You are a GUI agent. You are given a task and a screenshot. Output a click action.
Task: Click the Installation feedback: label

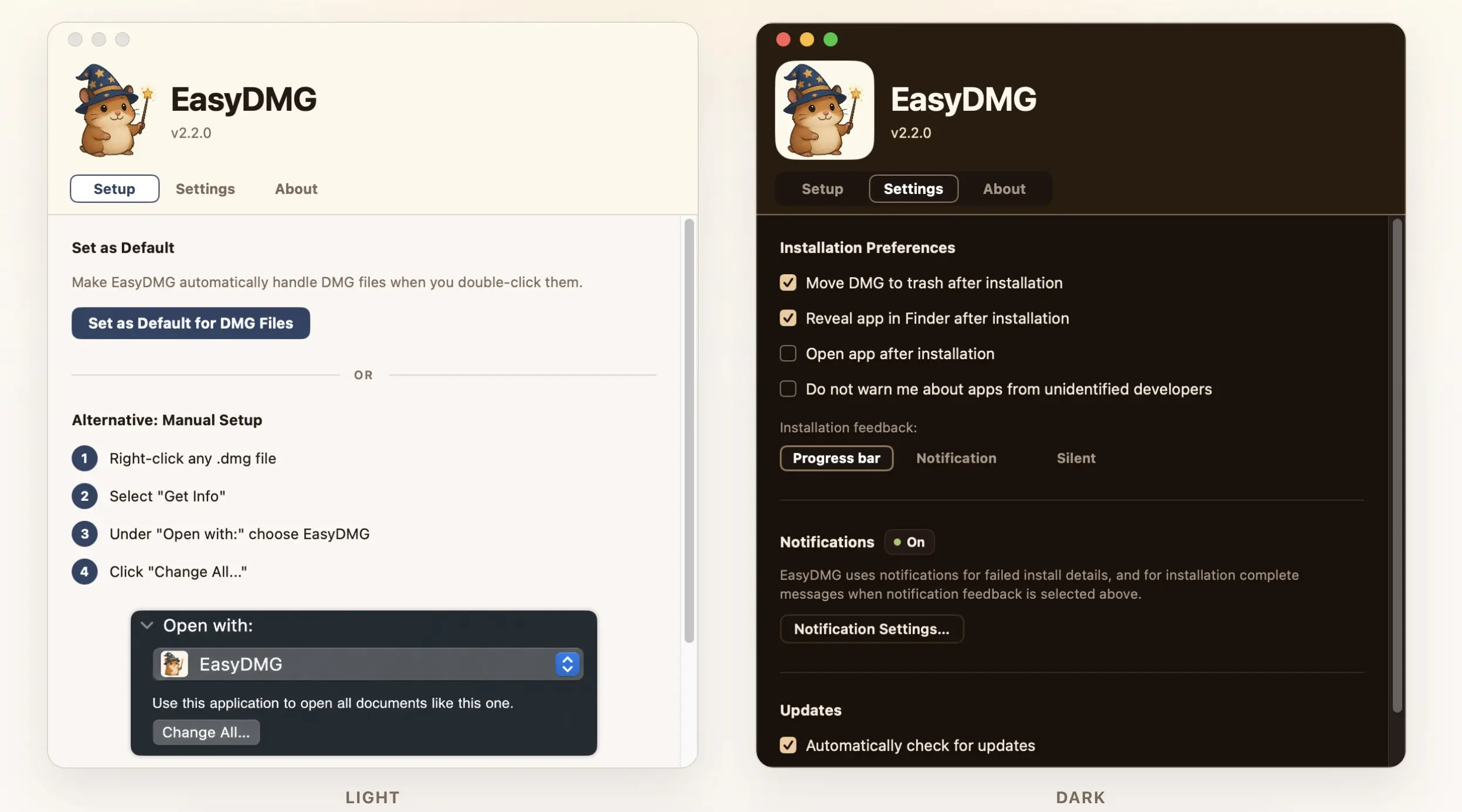(x=848, y=427)
